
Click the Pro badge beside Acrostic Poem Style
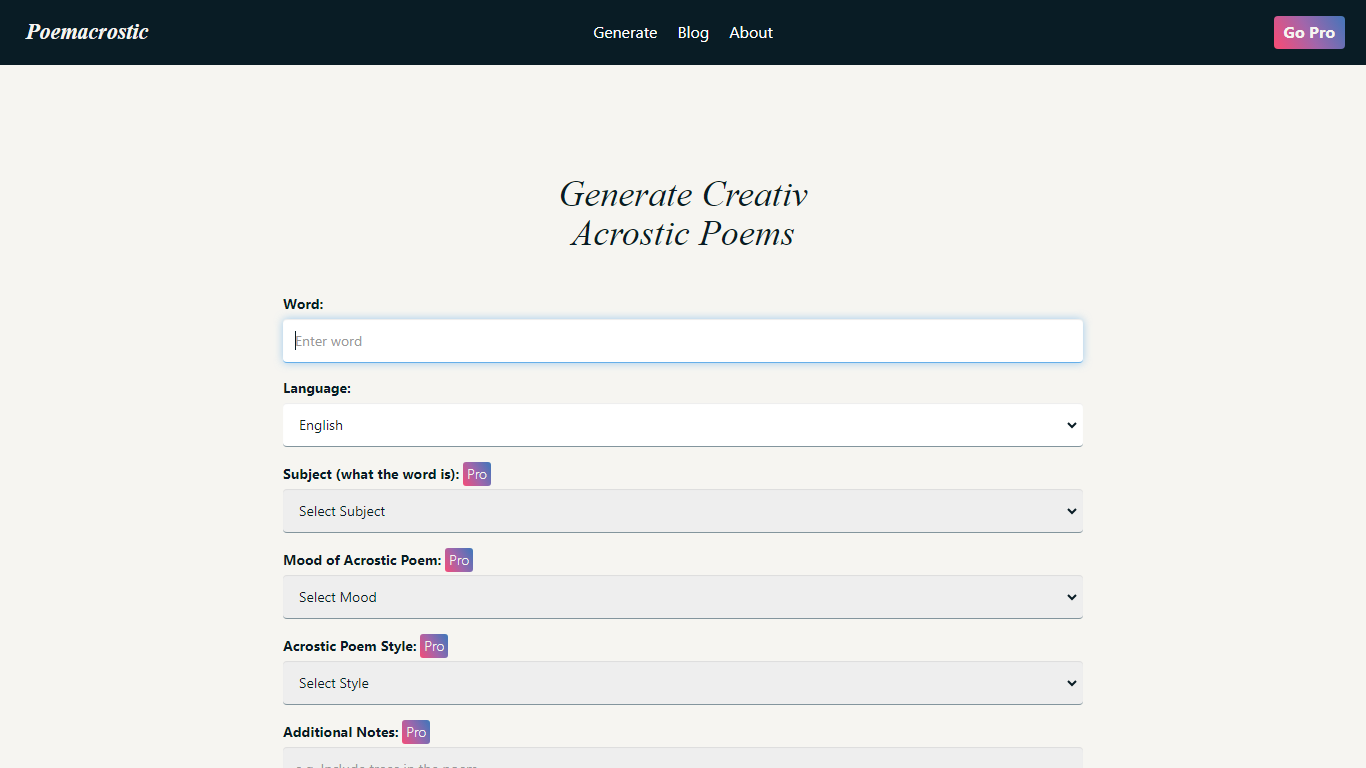(434, 646)
